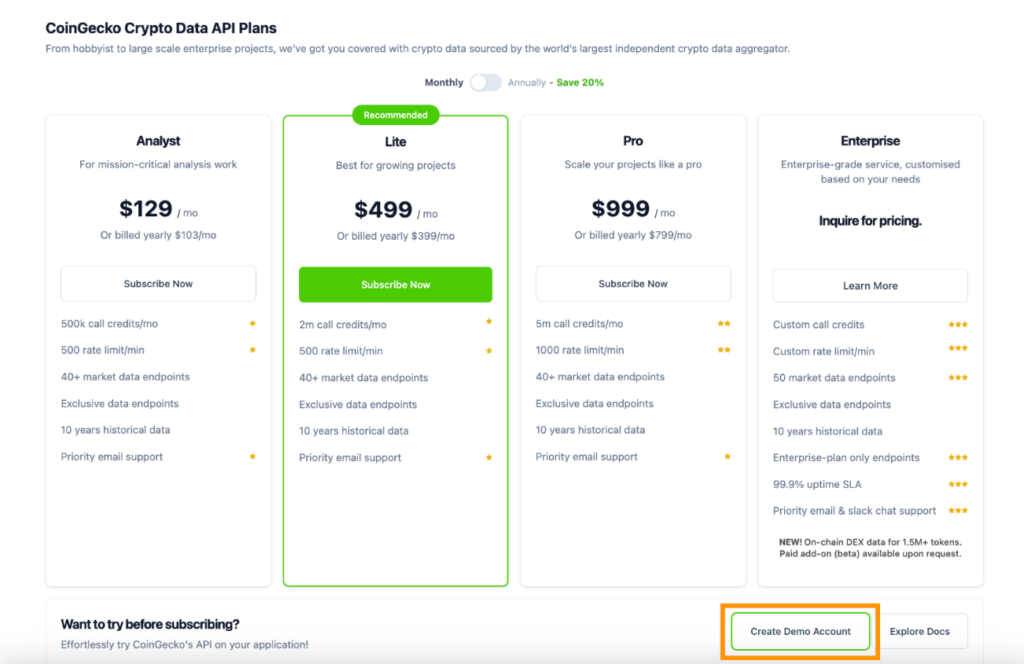
Task: Click the Lite plan $499 price
Action: [x=384, y=210]
